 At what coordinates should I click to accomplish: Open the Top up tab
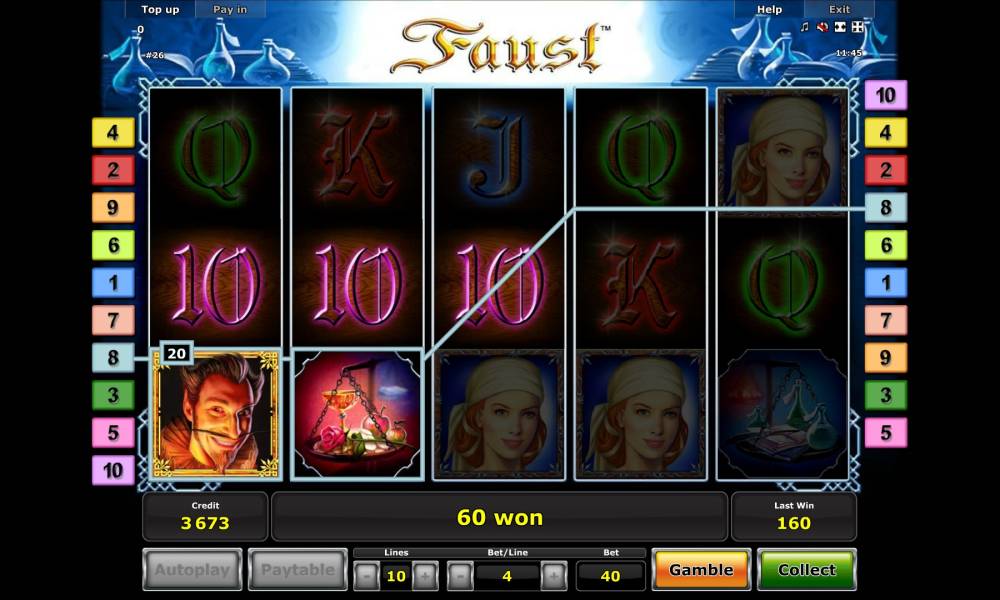[x=160, y=10]
